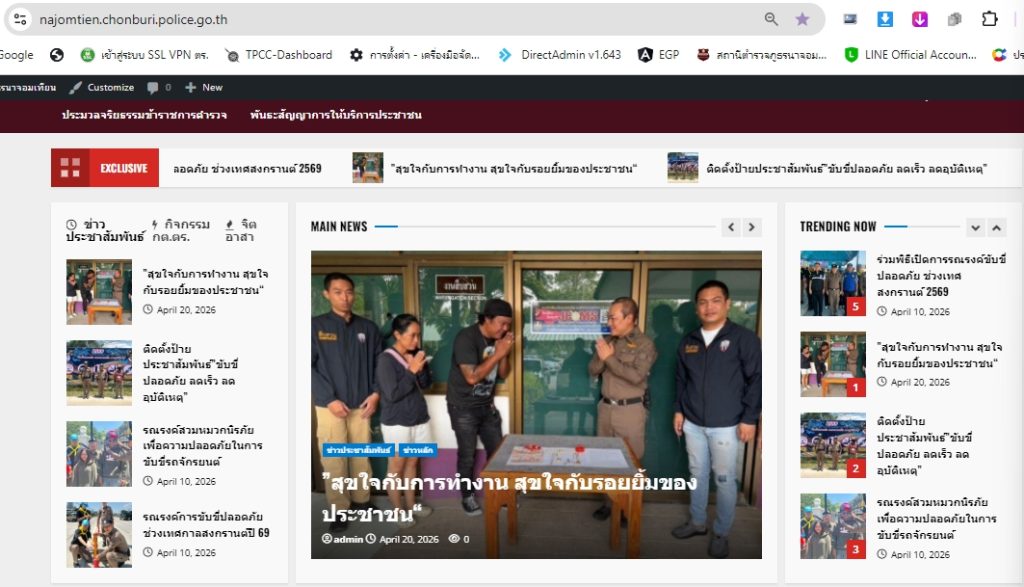Open ประมวลจริยธรรมข้าราชการตำรวจ menu item
The image size is (1024, 587).
144,115
